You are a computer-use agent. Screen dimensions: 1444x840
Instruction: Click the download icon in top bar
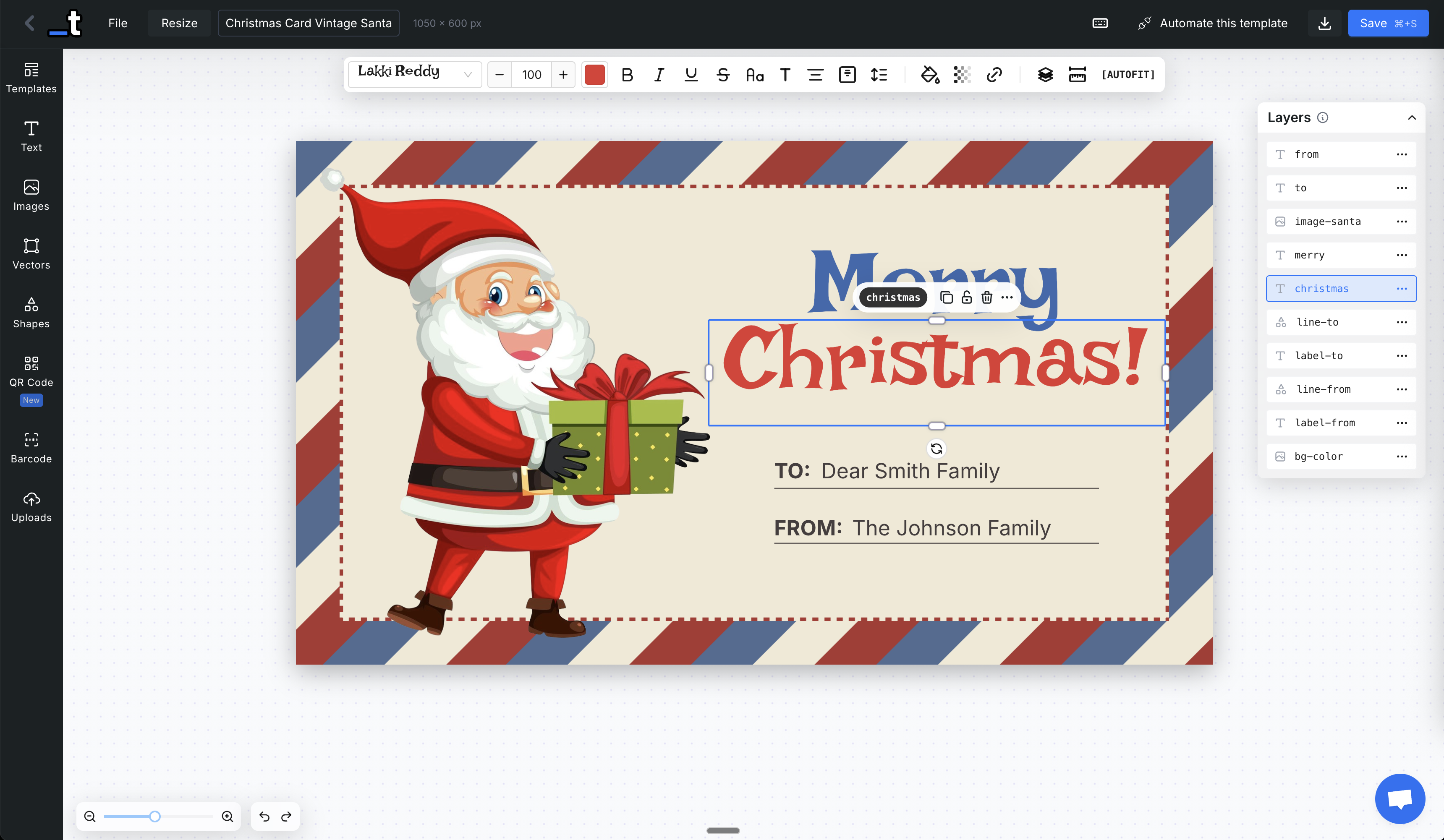pos(1324,23)
